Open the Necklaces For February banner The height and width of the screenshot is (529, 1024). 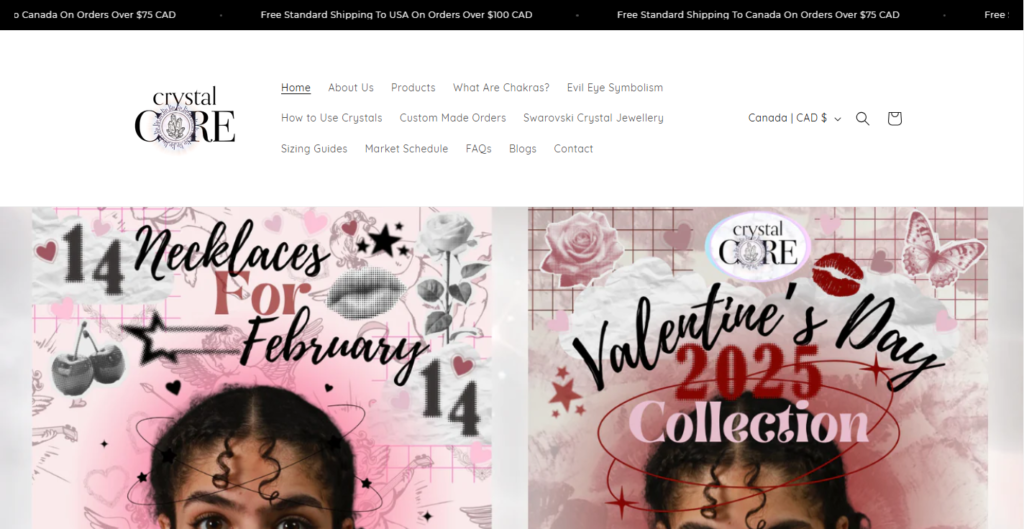coord(262,368)
